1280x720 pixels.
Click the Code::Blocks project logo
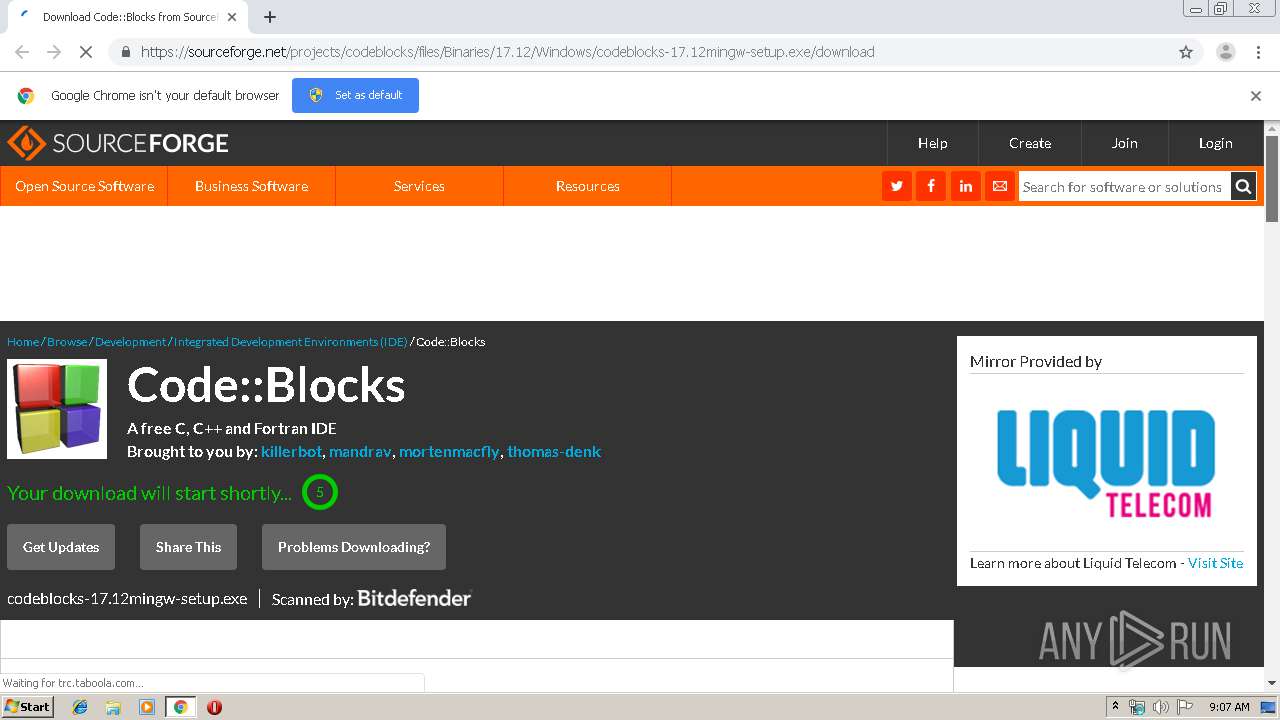click(57, 409)
